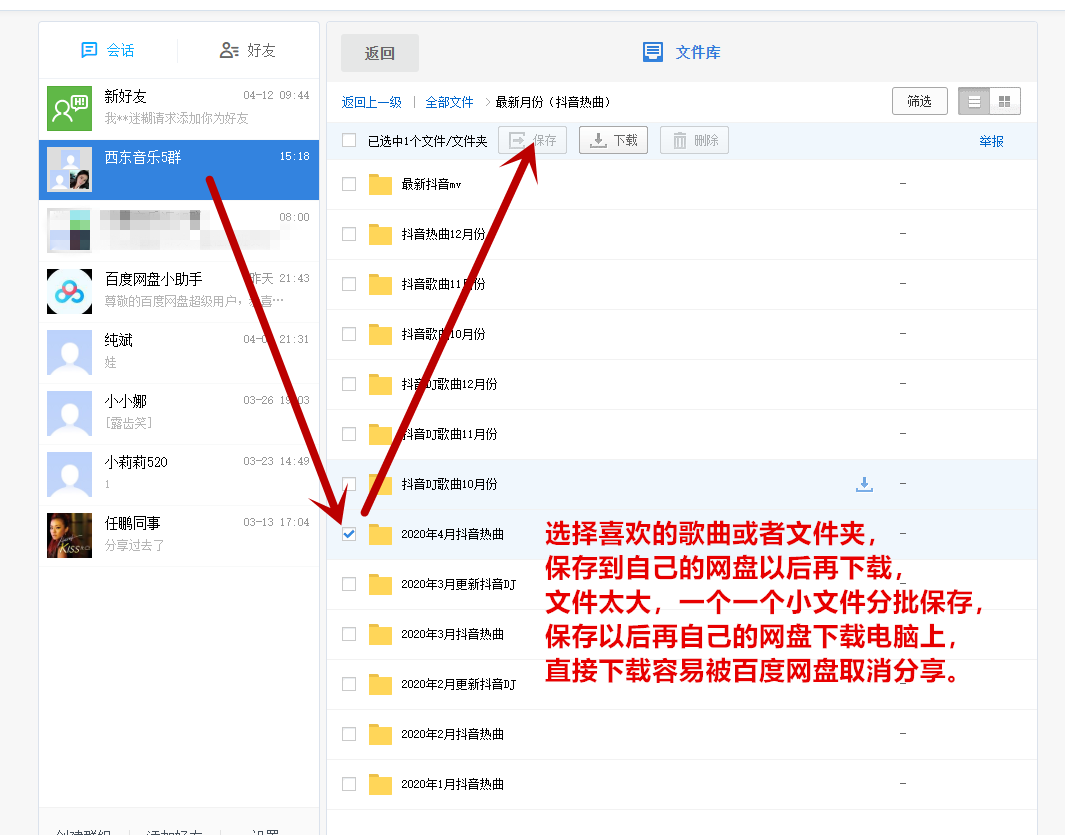Viewport: 1065px width, 835px height.
Task: Check the box for 抖音热曲12月份
Action: point(349,234)
